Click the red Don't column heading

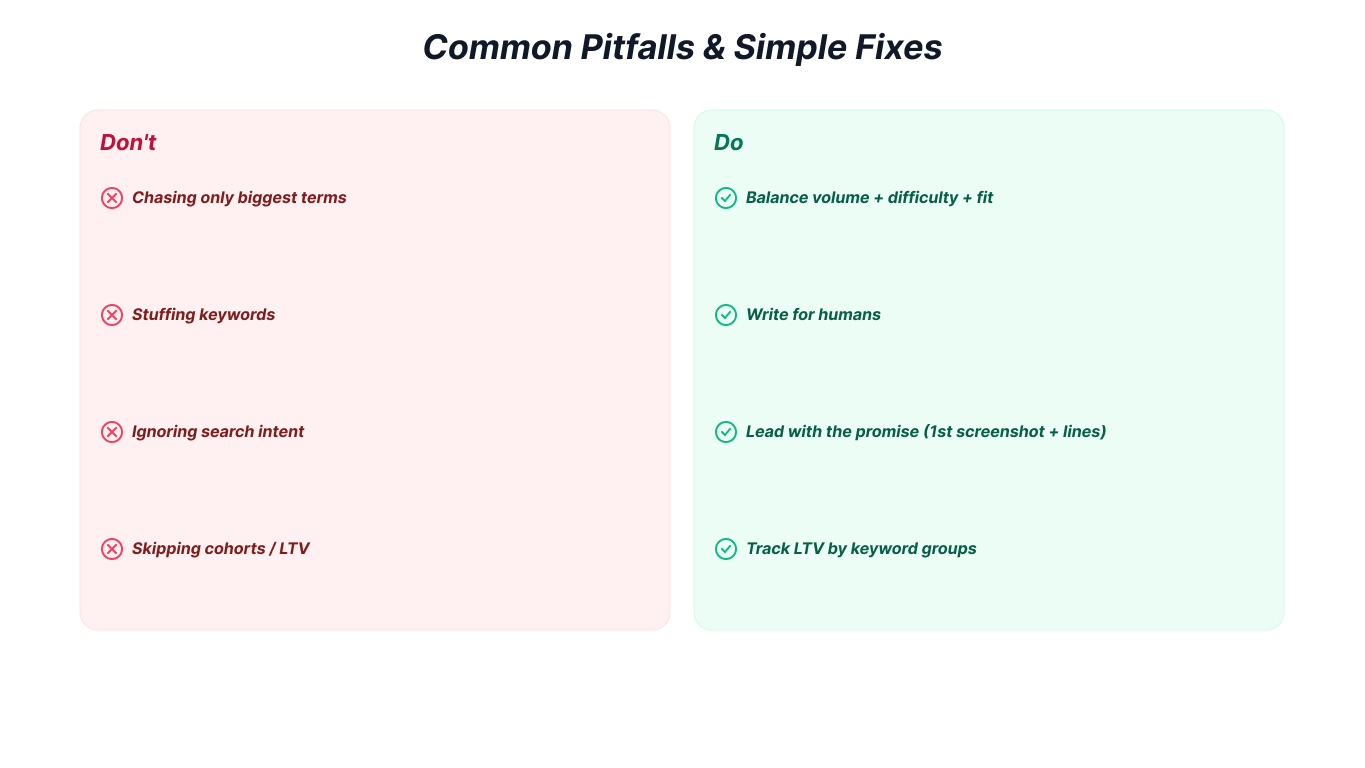point(128,142)
